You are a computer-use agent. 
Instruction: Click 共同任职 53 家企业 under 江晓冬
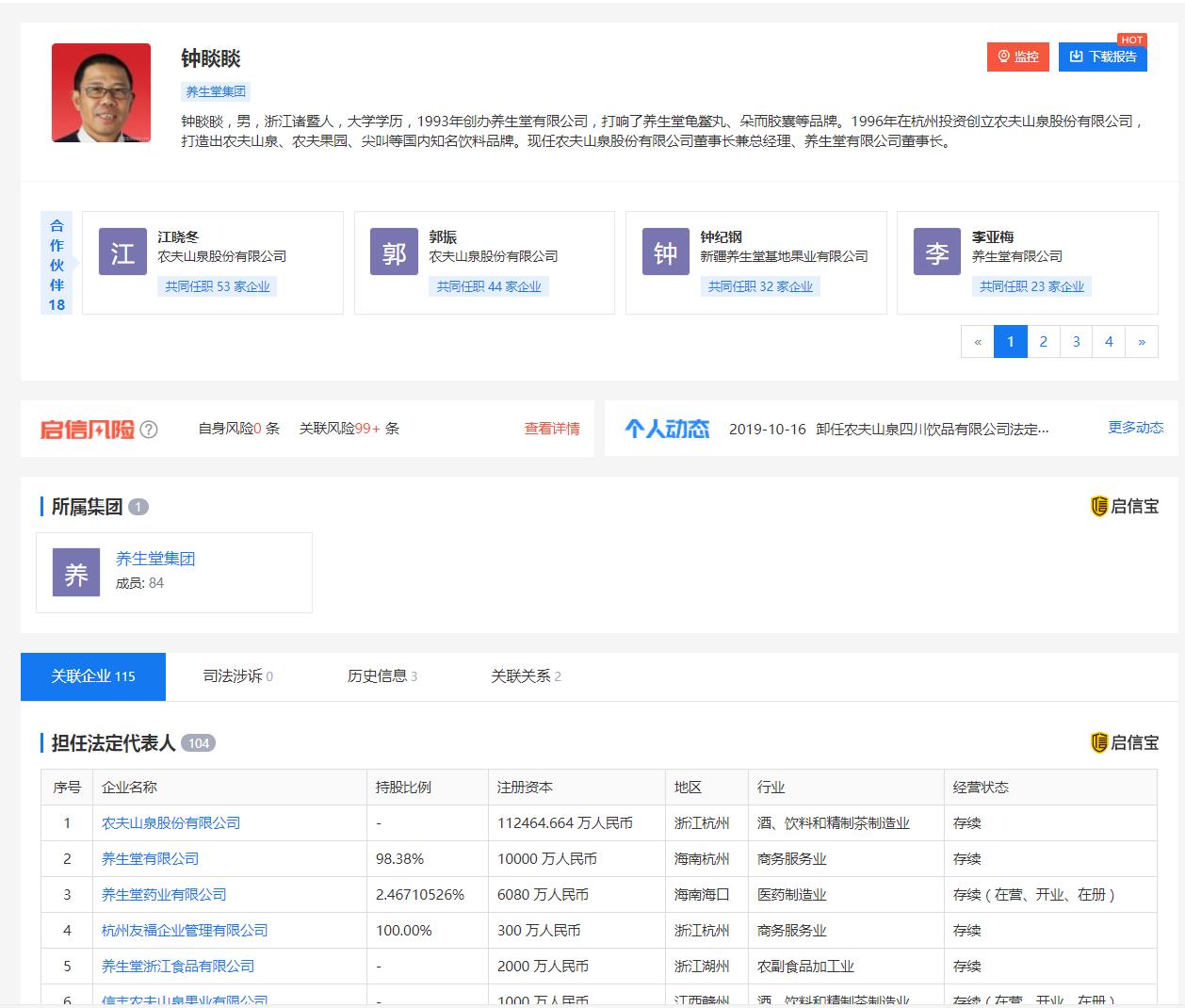[x=218, y=285]
